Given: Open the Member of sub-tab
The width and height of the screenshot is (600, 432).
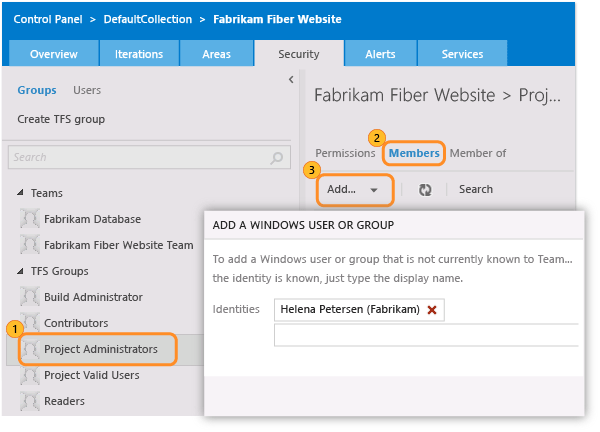Looking at the screenshot, I should (x=478, y=153).
